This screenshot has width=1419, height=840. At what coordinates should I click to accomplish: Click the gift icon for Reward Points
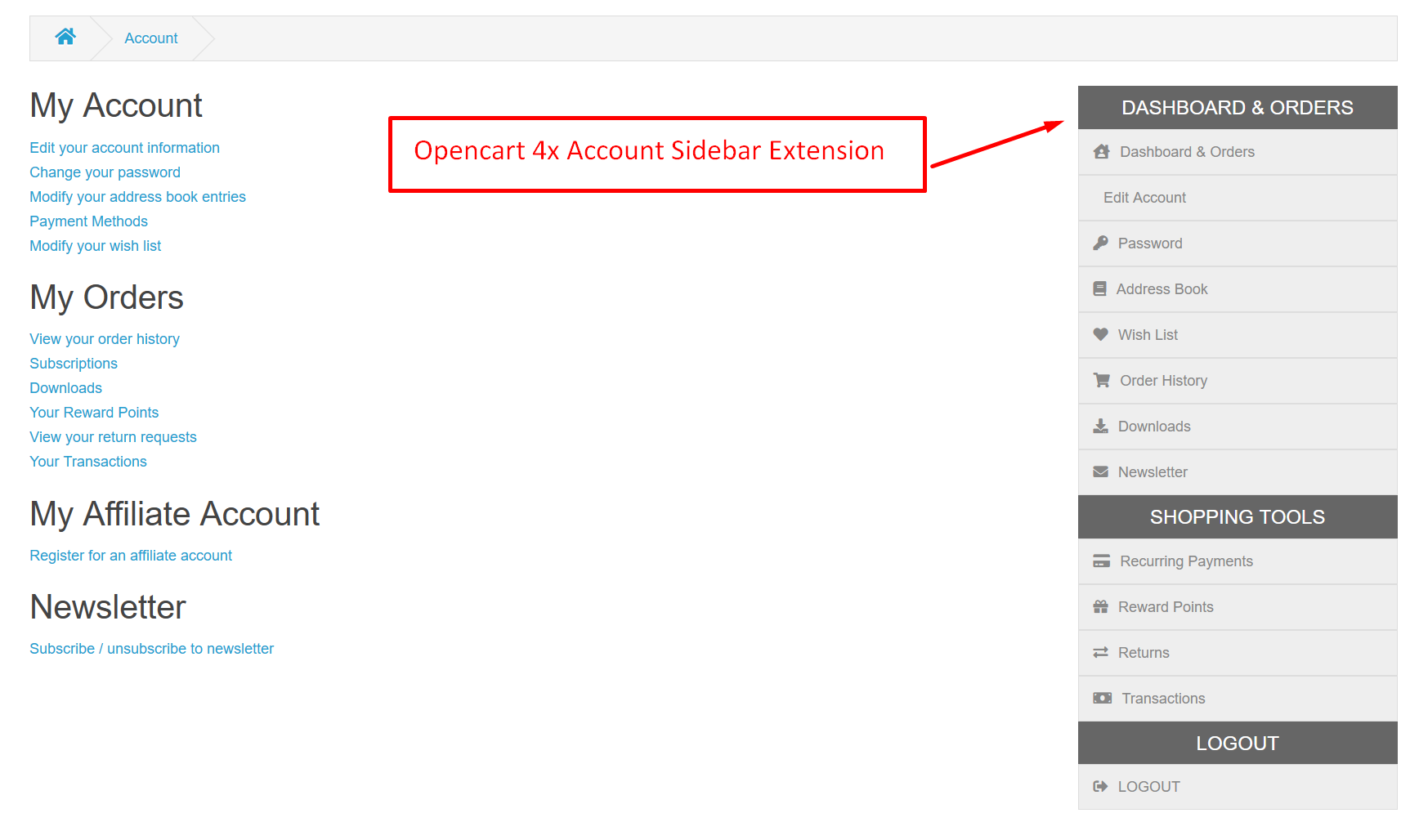[x=1100, y=606]
